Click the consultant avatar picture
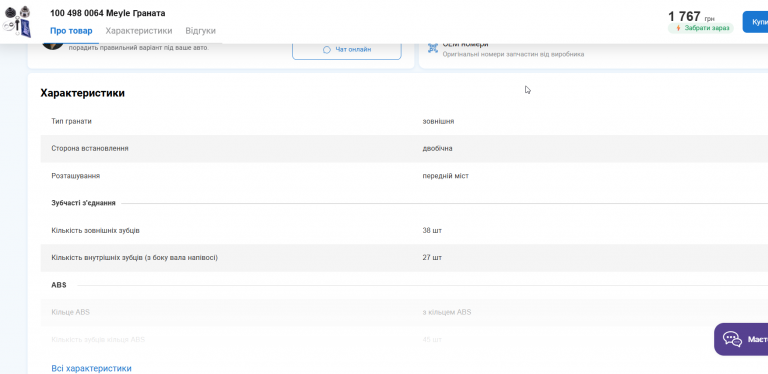 (x=53, y=46)
